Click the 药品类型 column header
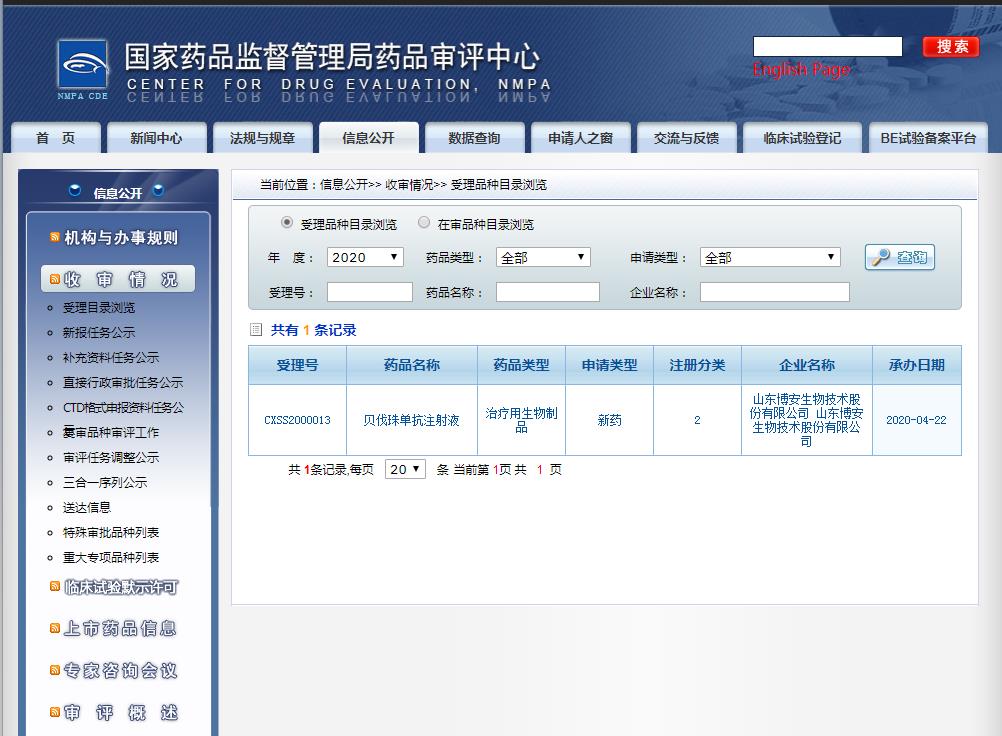Screen dimensions: 1002x736 [521, 365]
